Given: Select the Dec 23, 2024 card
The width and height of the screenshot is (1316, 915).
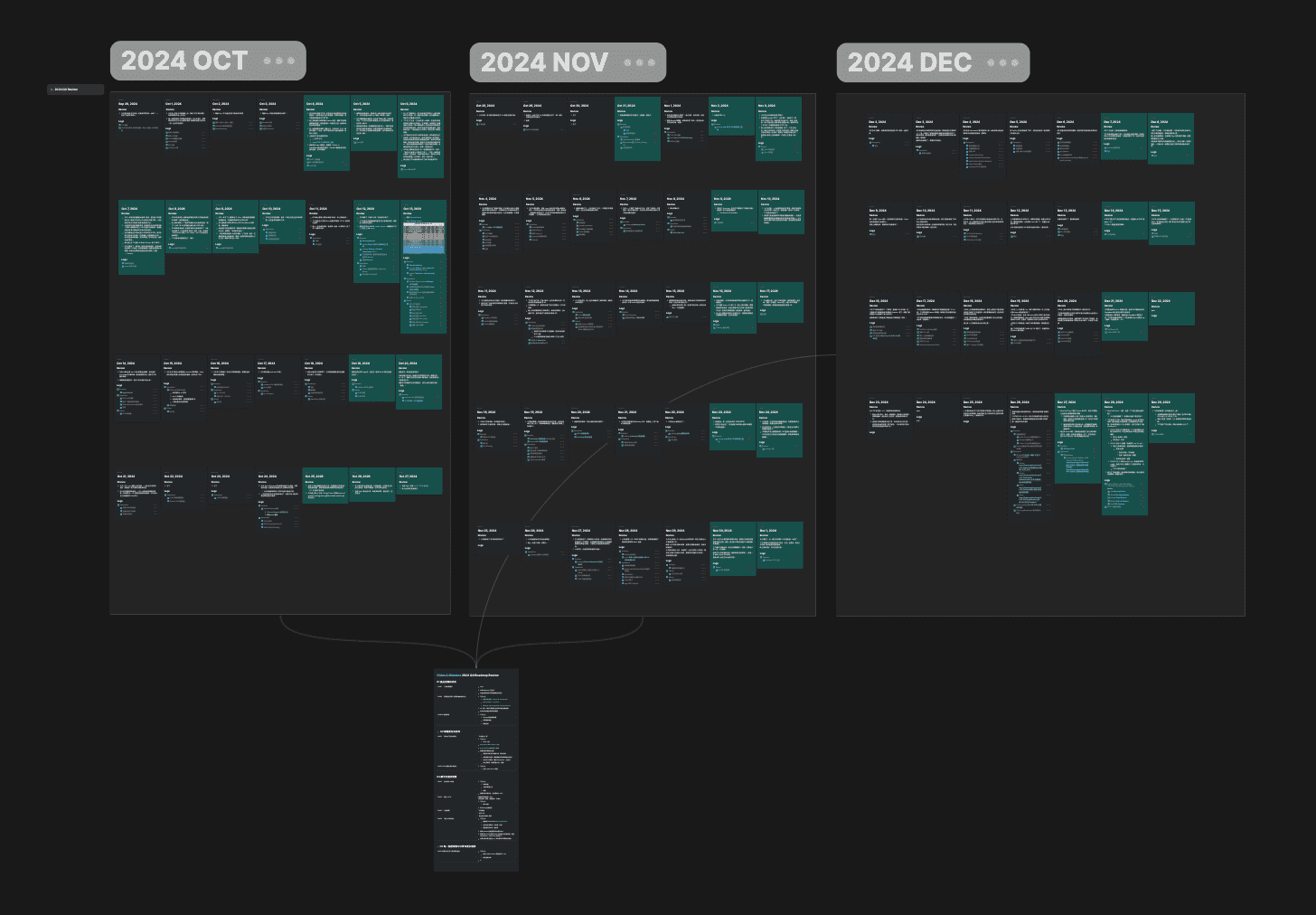Looking at the screenshot, I should pos(890,418).
